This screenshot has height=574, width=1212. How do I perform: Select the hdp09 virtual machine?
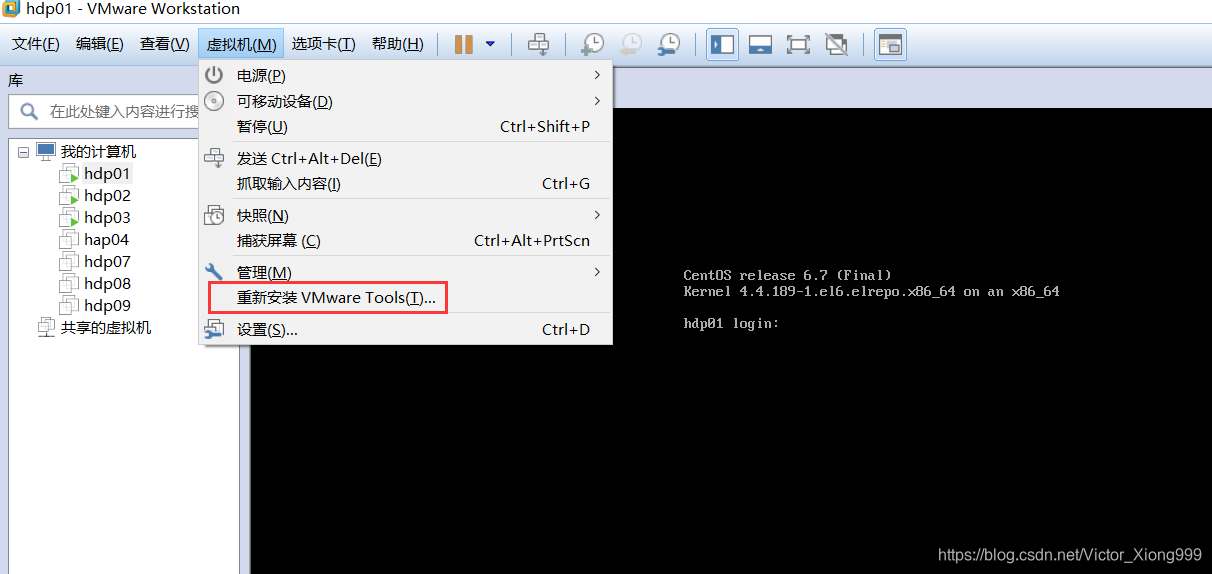tap(107, 306)
